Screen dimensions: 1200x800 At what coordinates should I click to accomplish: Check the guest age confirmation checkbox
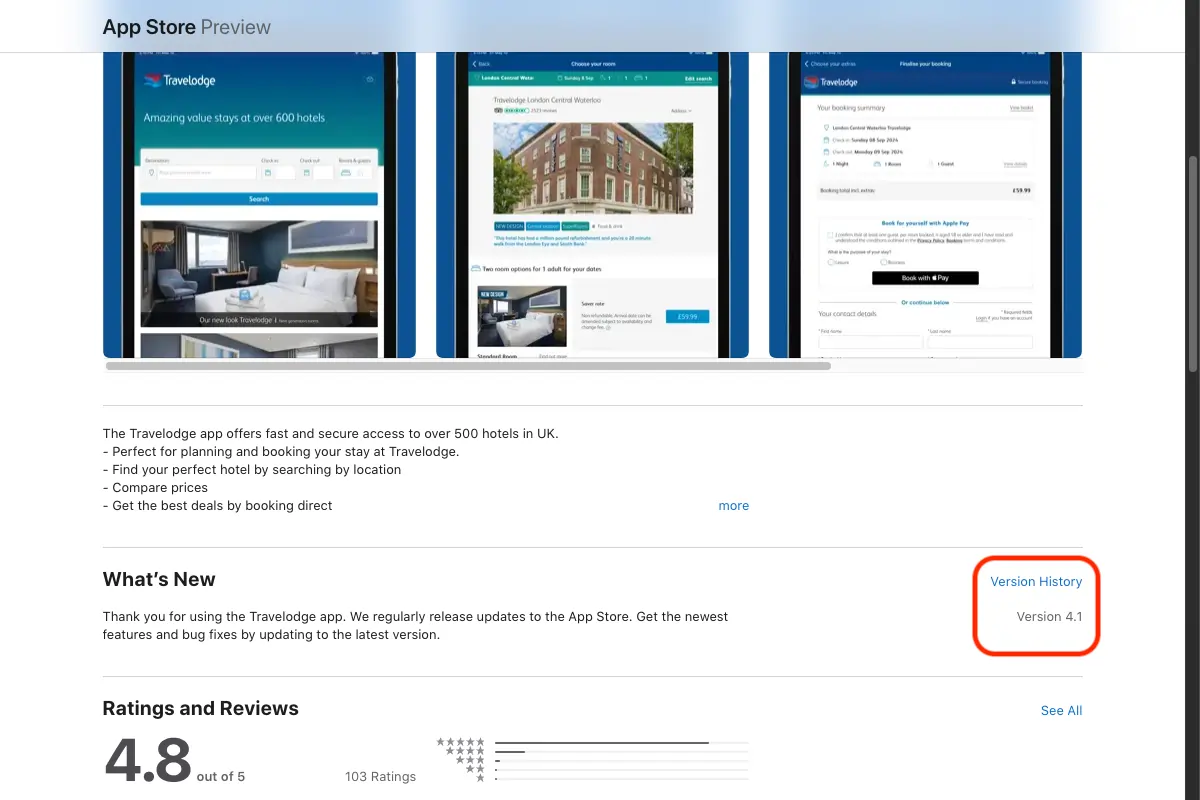[829, 235]
